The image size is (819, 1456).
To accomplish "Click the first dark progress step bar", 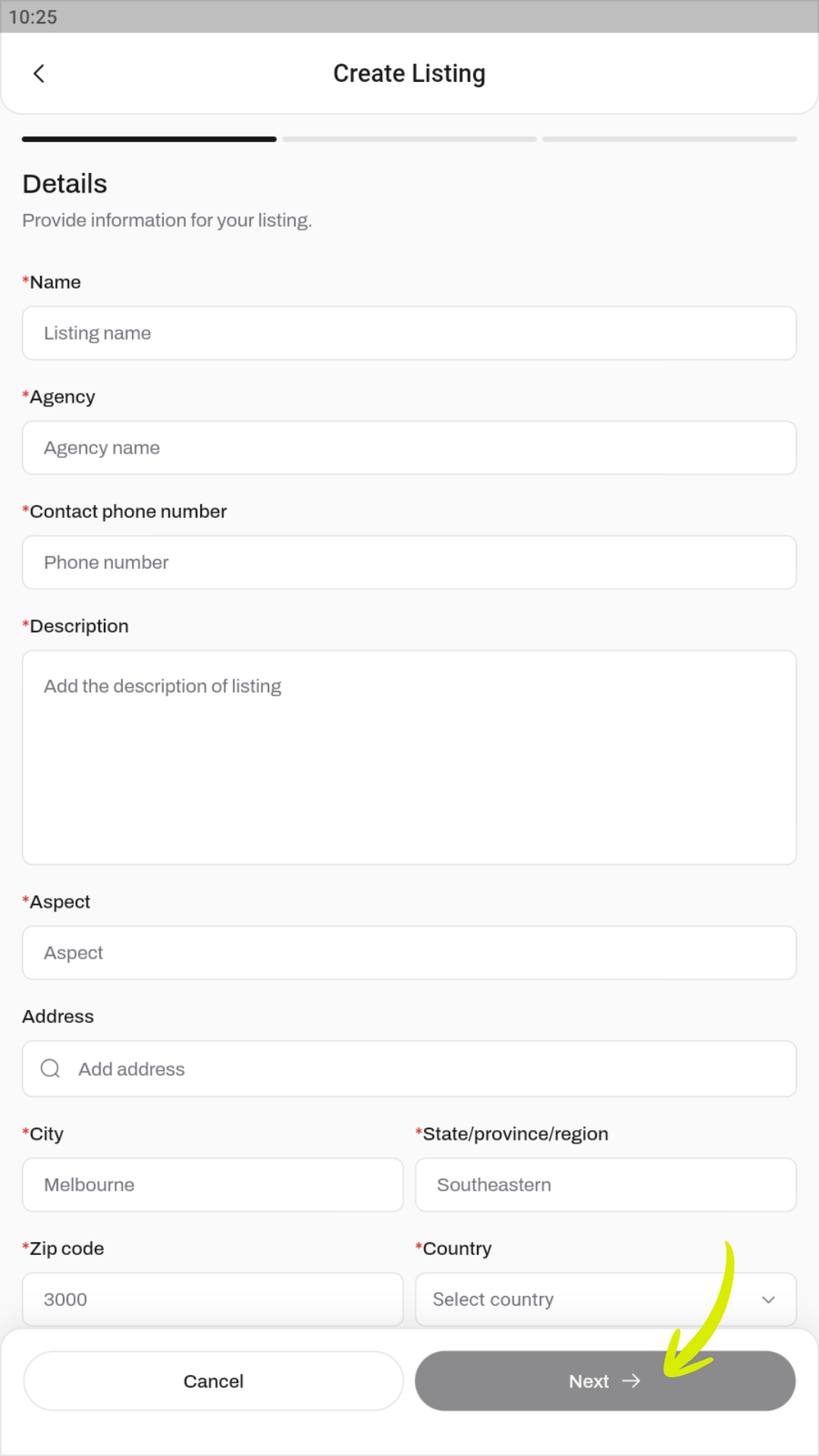I will [x=149, y=140].
